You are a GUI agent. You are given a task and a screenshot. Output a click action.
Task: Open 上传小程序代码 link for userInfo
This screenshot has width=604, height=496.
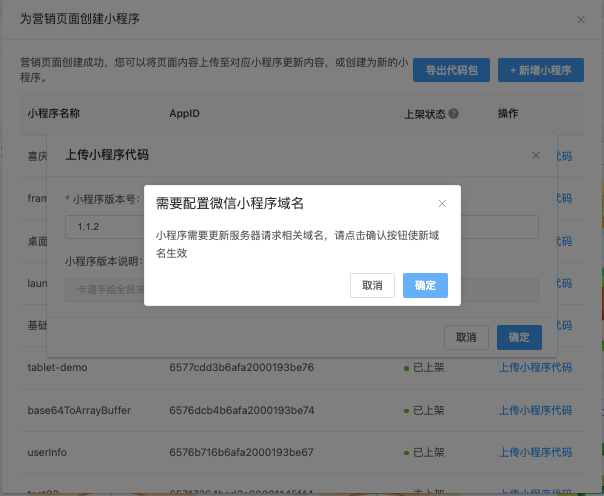tap(535, 452)
